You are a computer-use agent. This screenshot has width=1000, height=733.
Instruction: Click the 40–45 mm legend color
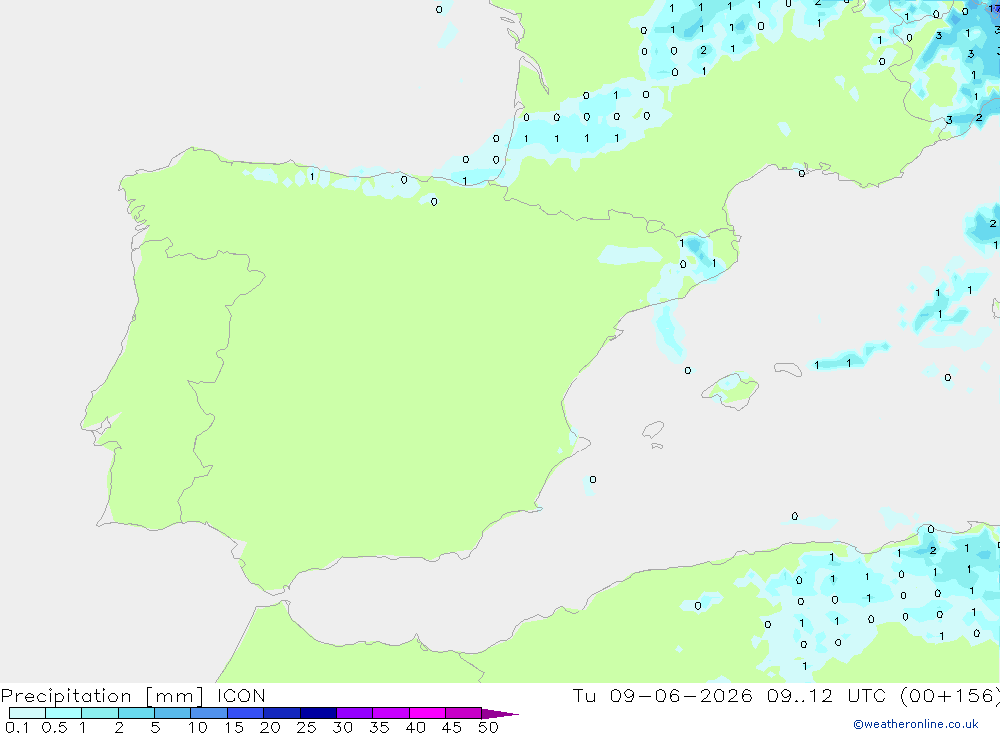click(427, 713)
